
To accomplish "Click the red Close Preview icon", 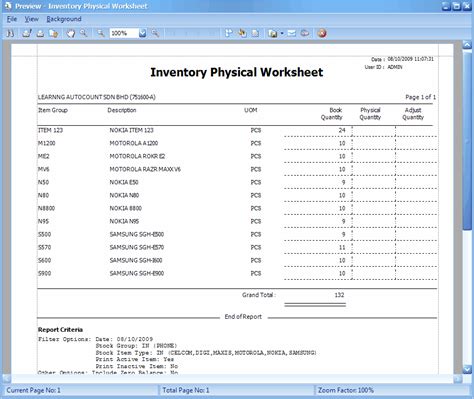I will coord(322,33).
